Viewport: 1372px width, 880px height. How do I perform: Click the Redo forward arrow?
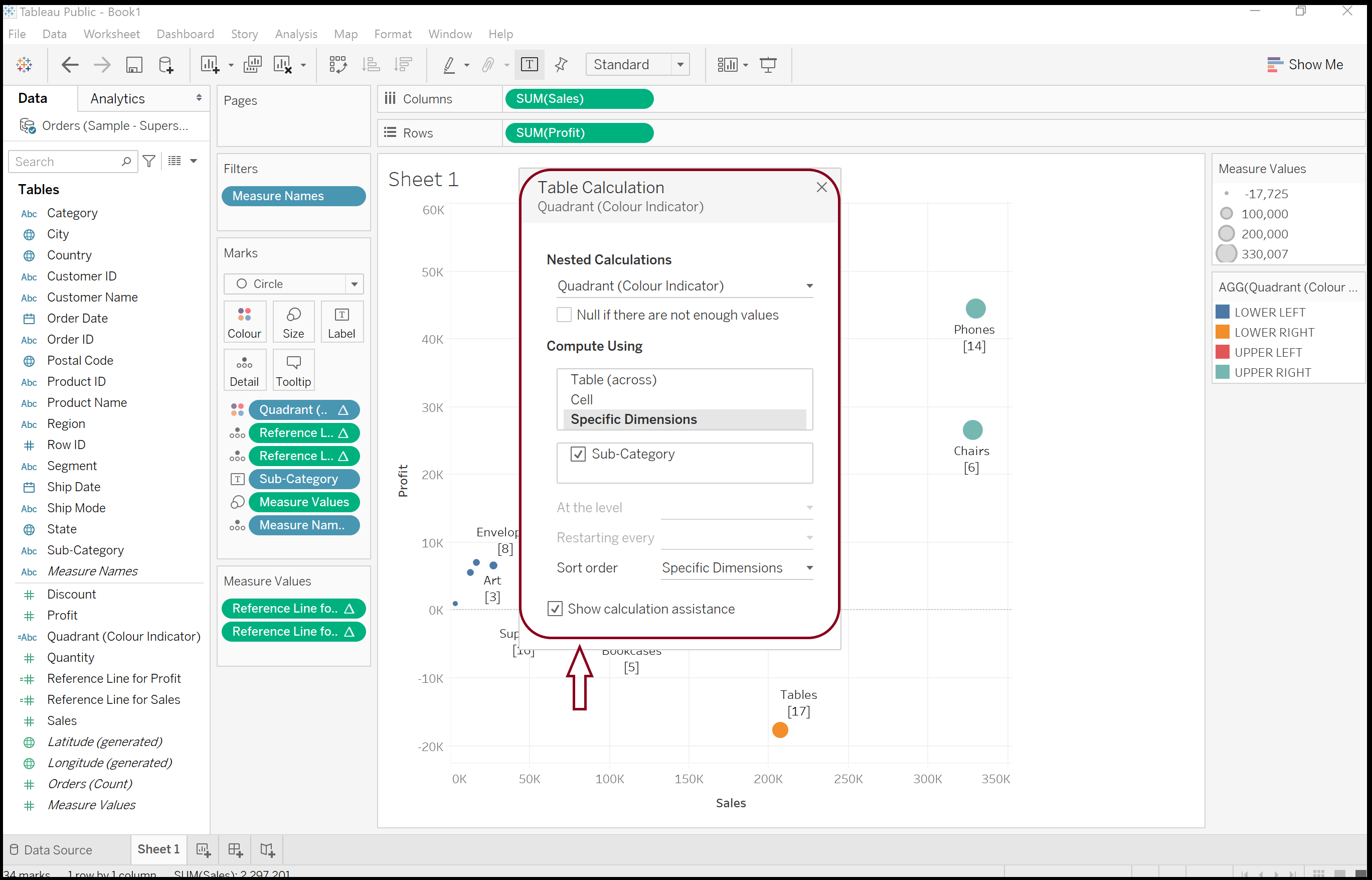pos(102,65)
